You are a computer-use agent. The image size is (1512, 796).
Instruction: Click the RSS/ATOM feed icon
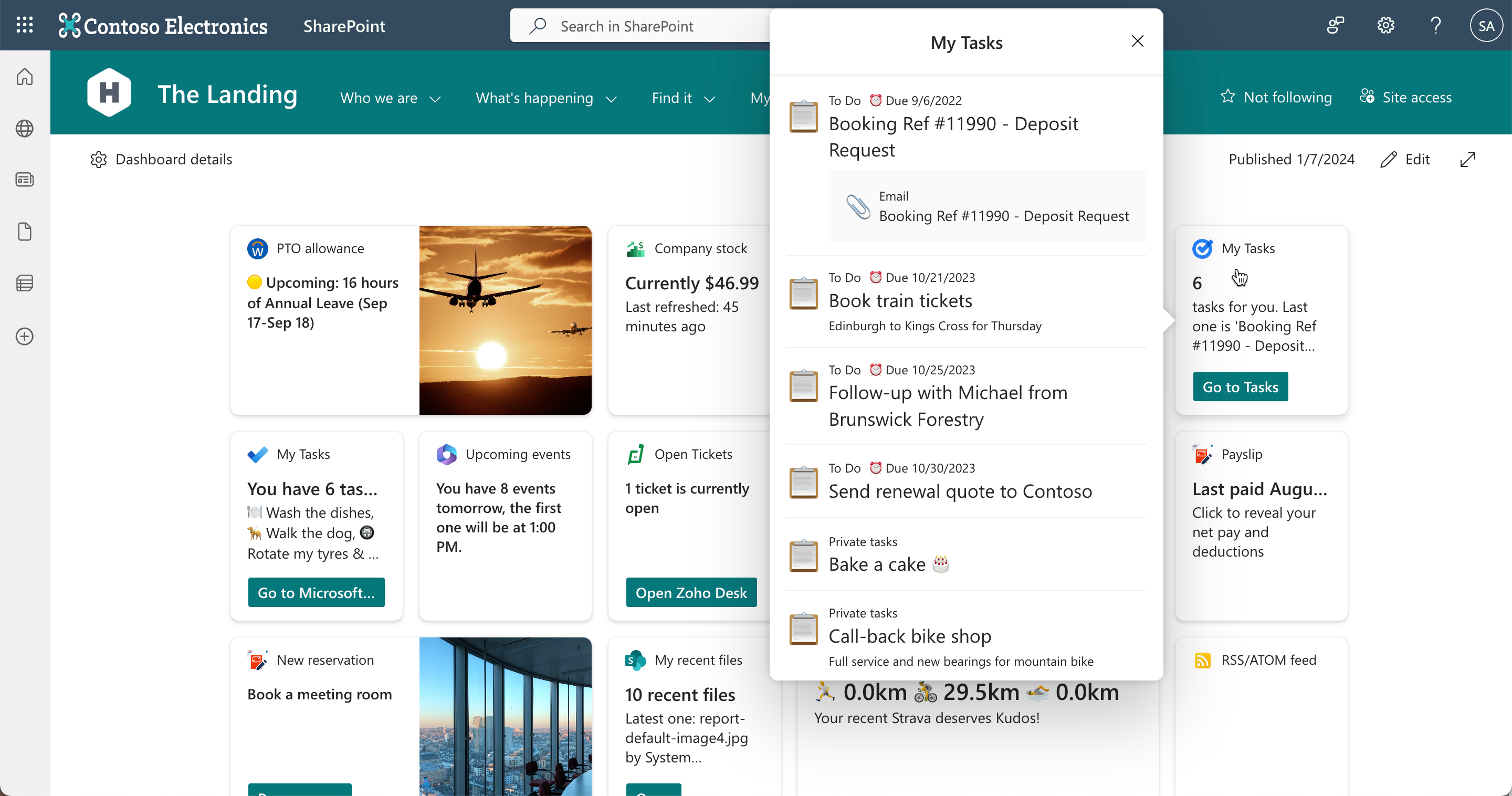coord(1202,661)
